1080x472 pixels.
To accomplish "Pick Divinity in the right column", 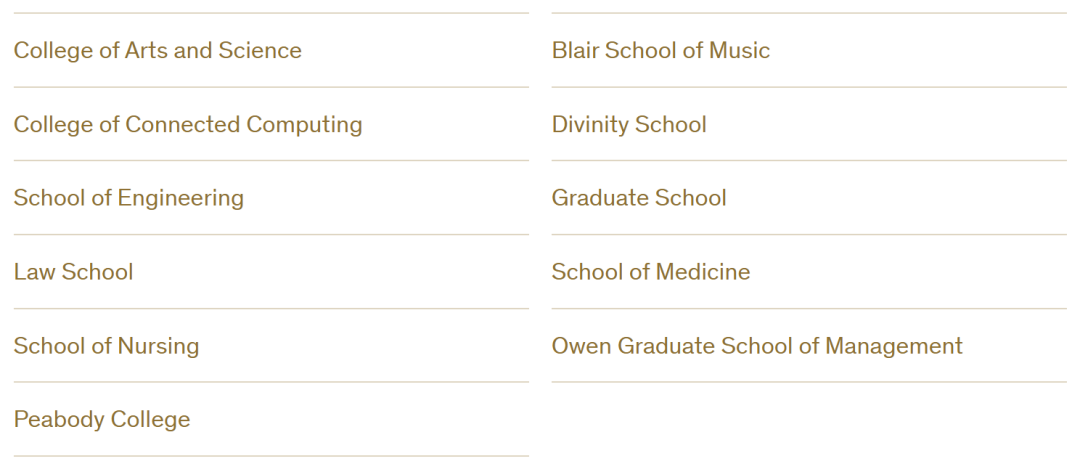I will click(x=629, y=124).
